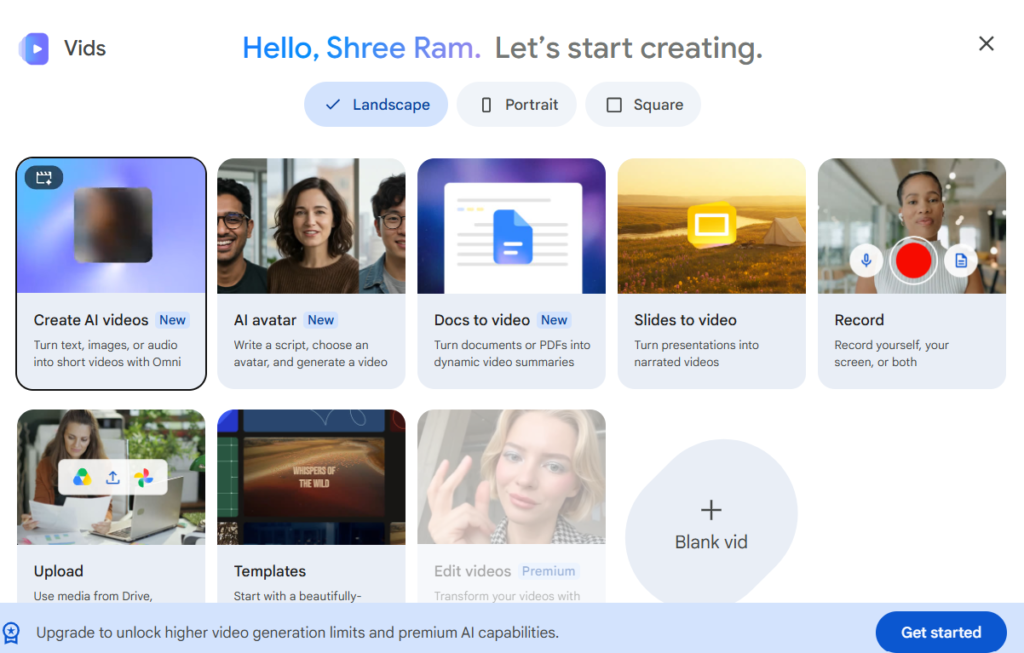Click the "Record yourself, your screen, or both" description
1024x653 pixels.
(x=891, y=353)
